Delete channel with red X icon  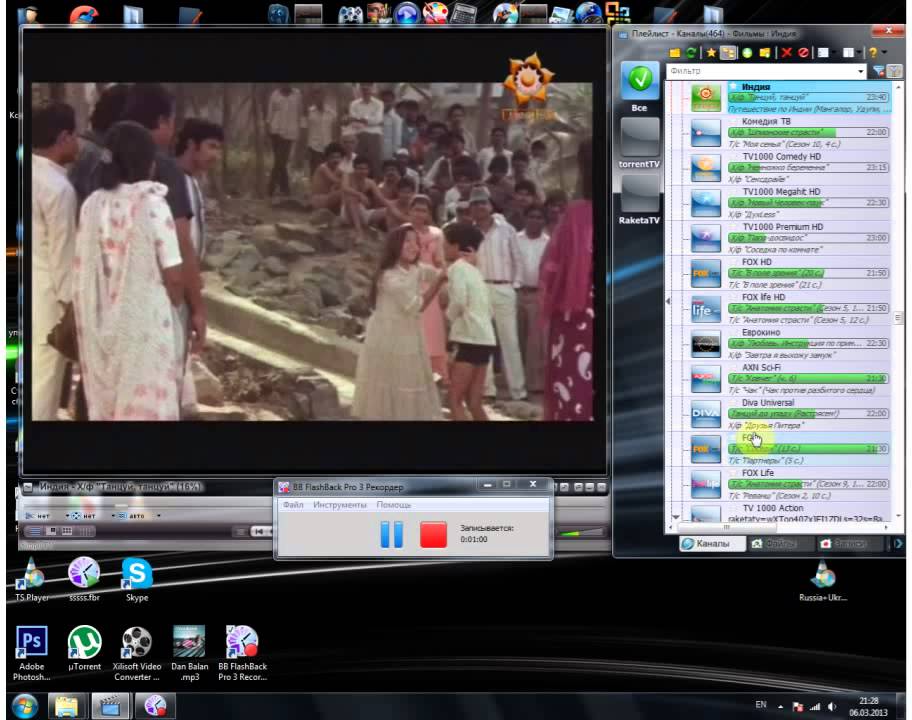(x=786, y=53)
